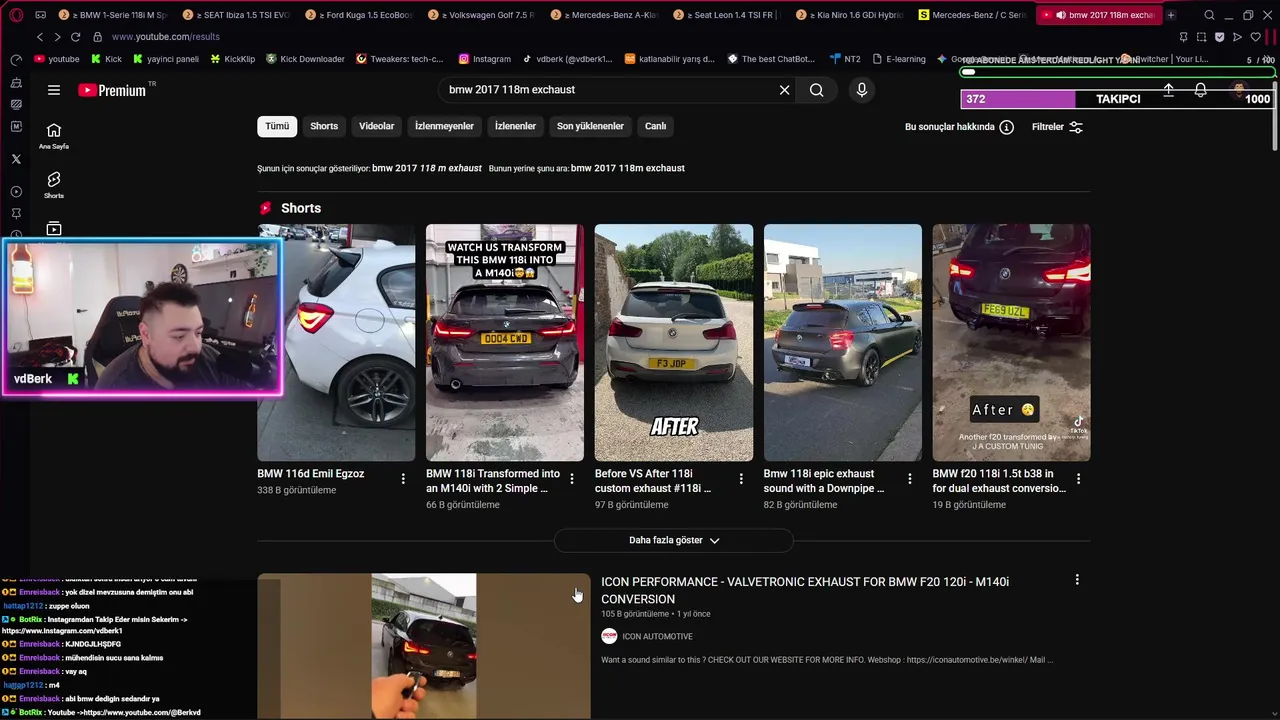
Task: Open Shorts in the YouTube sidebar
Action: pyautogui.click(x=54, y=185)
